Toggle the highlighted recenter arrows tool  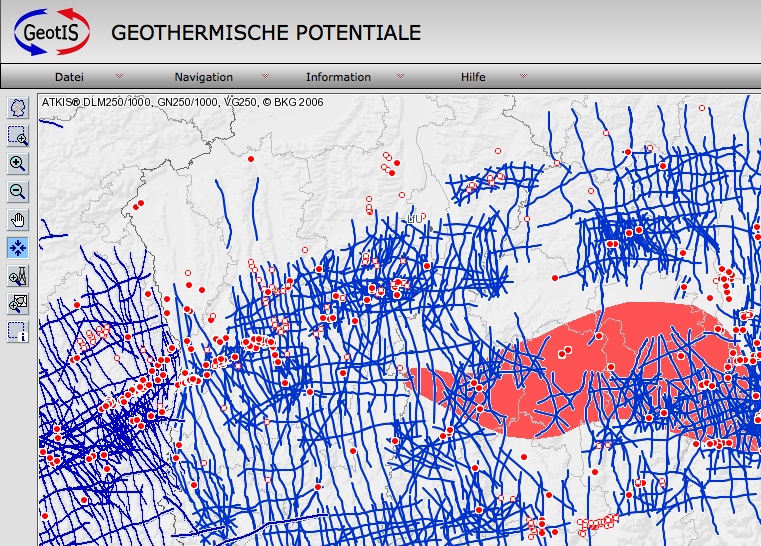[x=17, y=248]
